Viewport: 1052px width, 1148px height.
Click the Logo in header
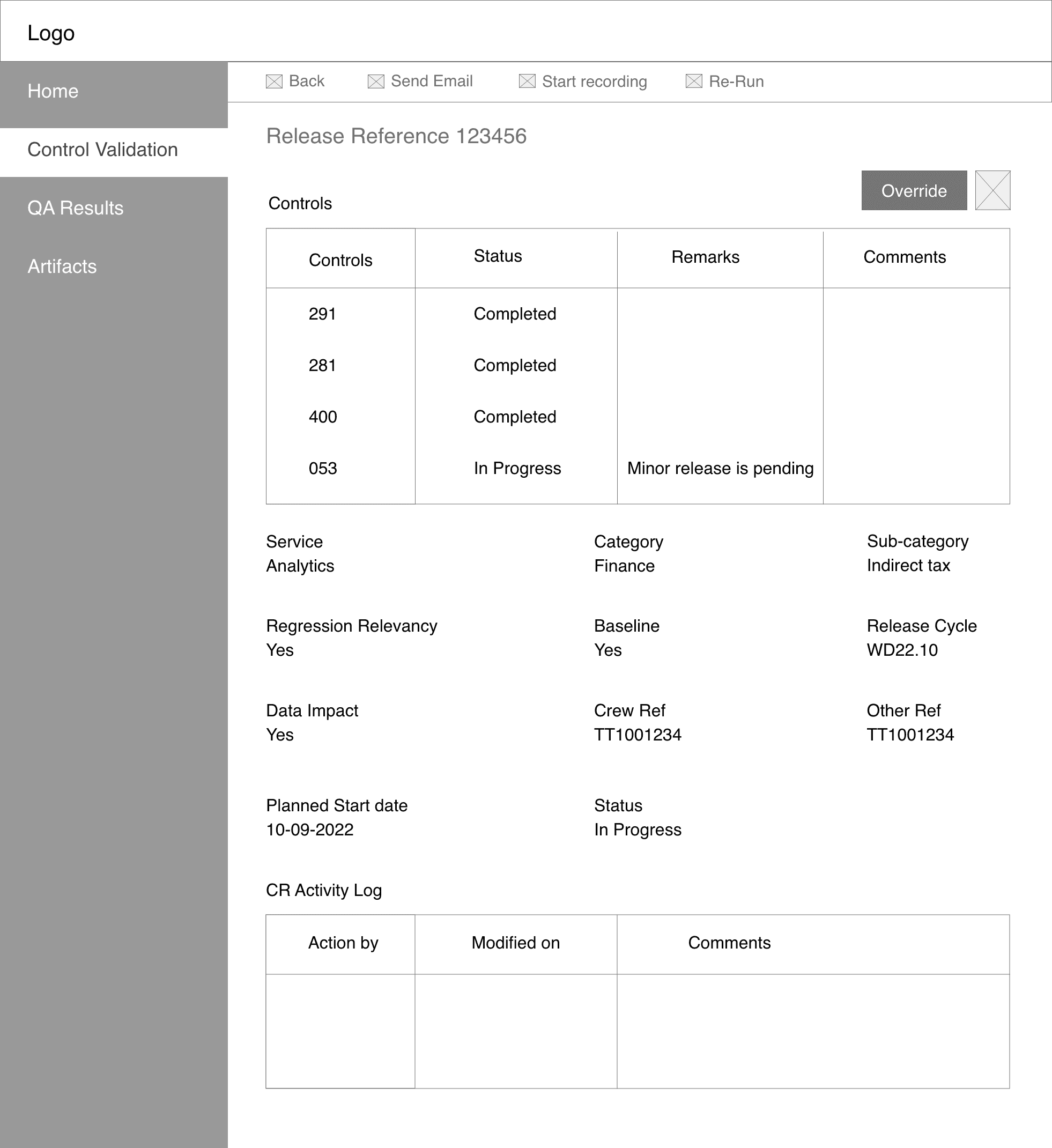(51, 33)
